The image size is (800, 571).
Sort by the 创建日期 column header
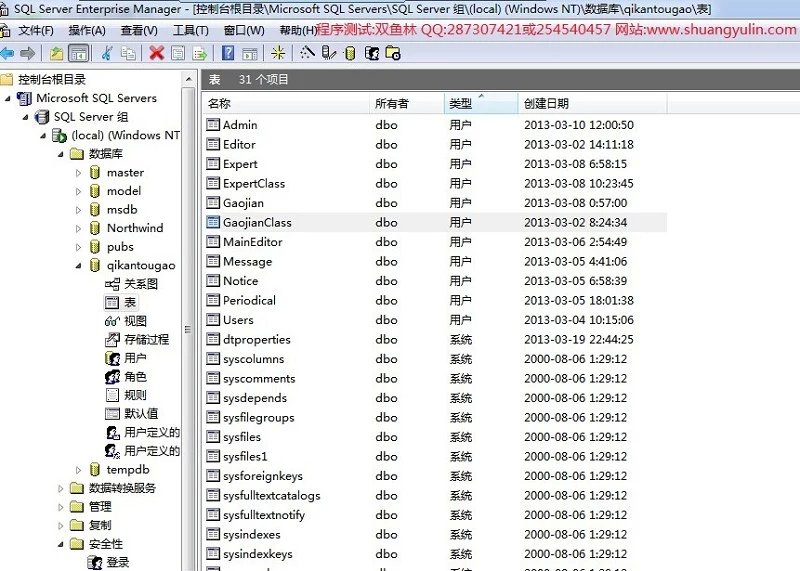593,104
